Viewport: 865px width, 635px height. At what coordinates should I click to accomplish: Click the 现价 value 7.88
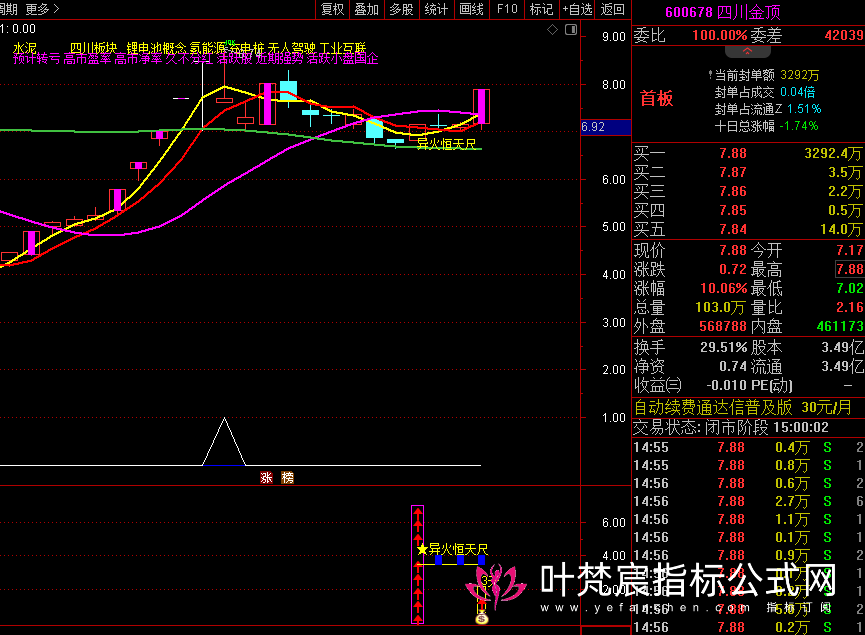click(x=733, y=250)
